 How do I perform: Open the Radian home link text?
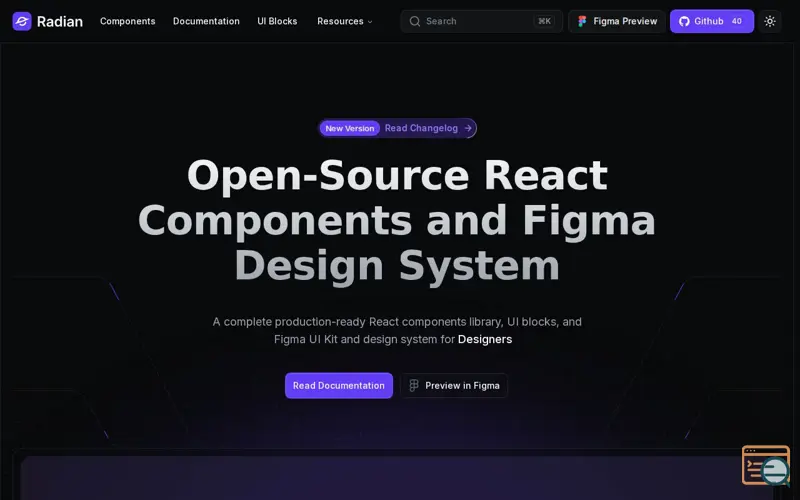tap(60, 21)
